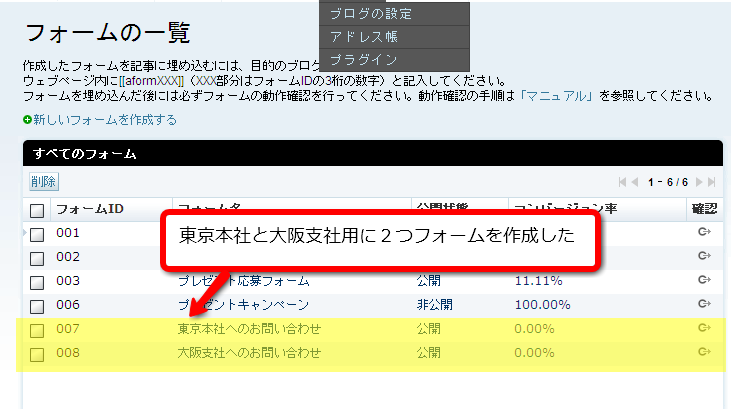Check the box for form 003
731x409 pixels.
(x=37, y=282)
